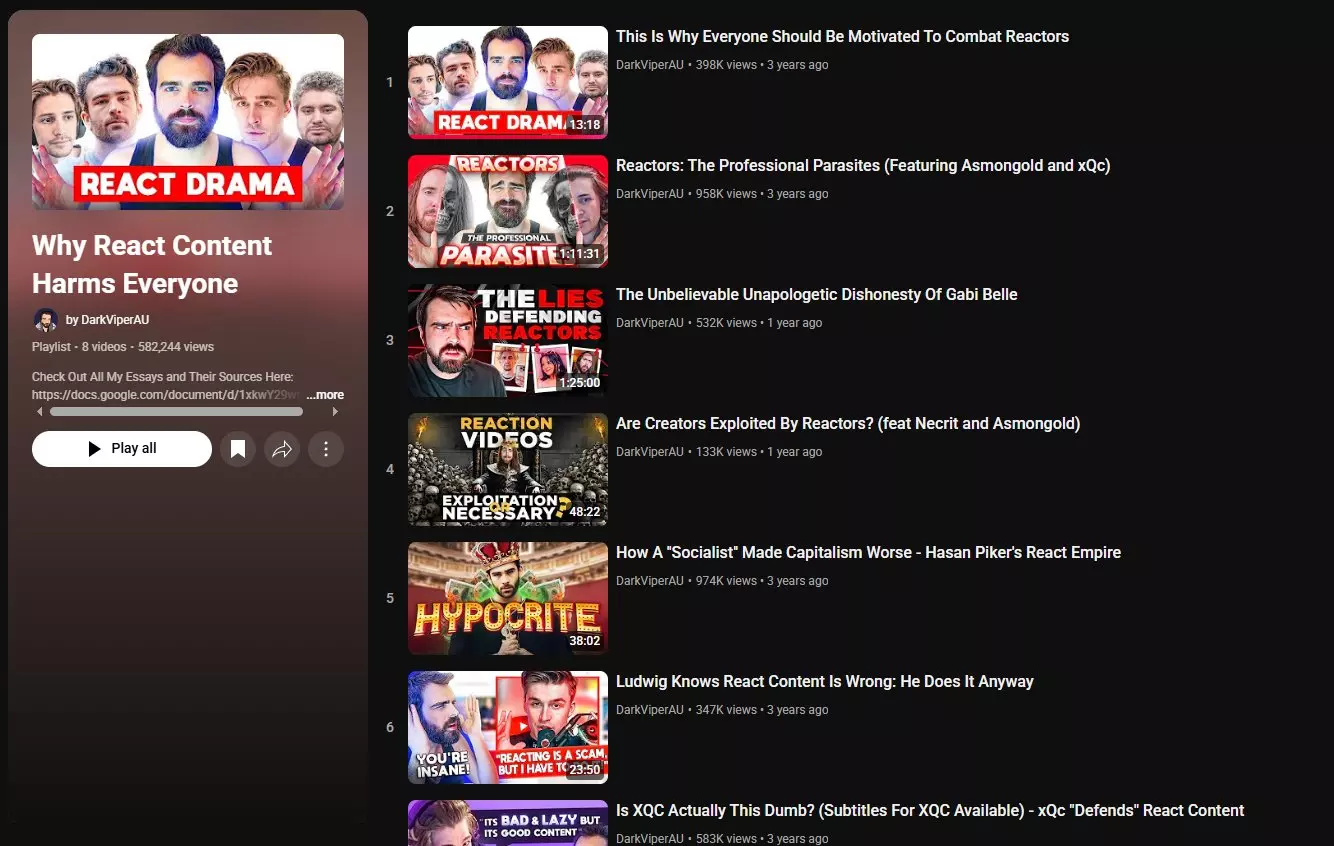The image size is (1334, 846).
Task: Click DarkViperAU channel name under 398K views video
Action: (x=650, y=65)
